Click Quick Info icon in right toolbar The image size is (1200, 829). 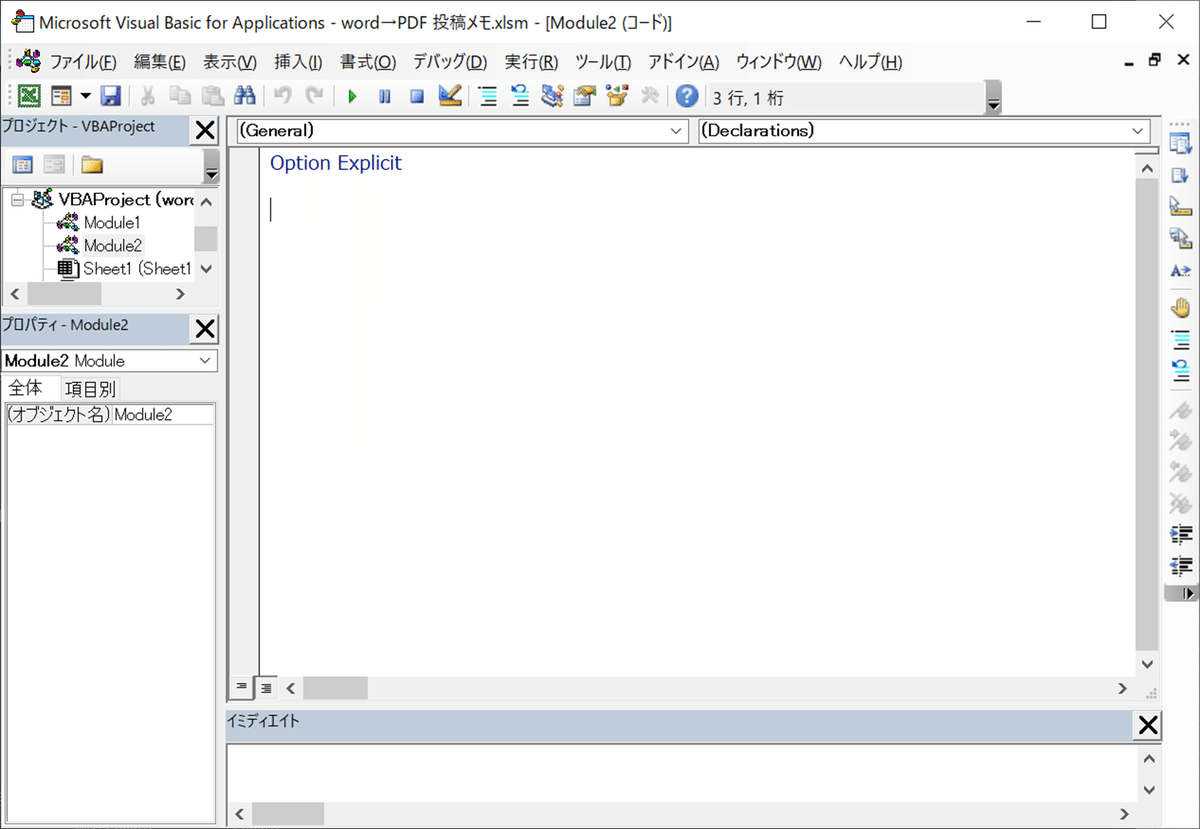pos(1181,206)
